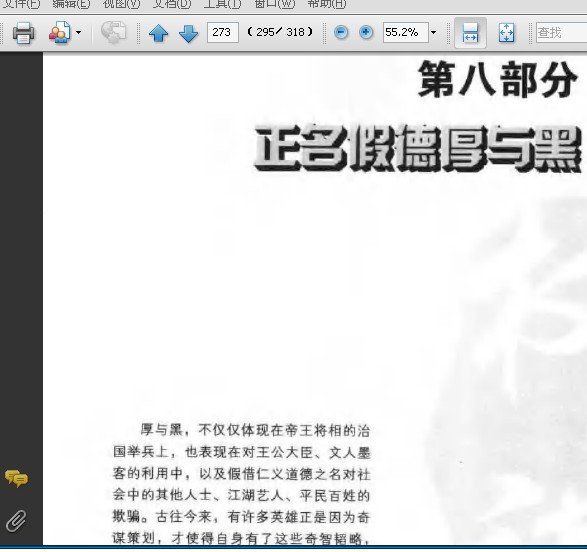This screenshot has height=552, width=587.
Task: Click the text line starting 会中的其他人士
Action: click(242, 495)
